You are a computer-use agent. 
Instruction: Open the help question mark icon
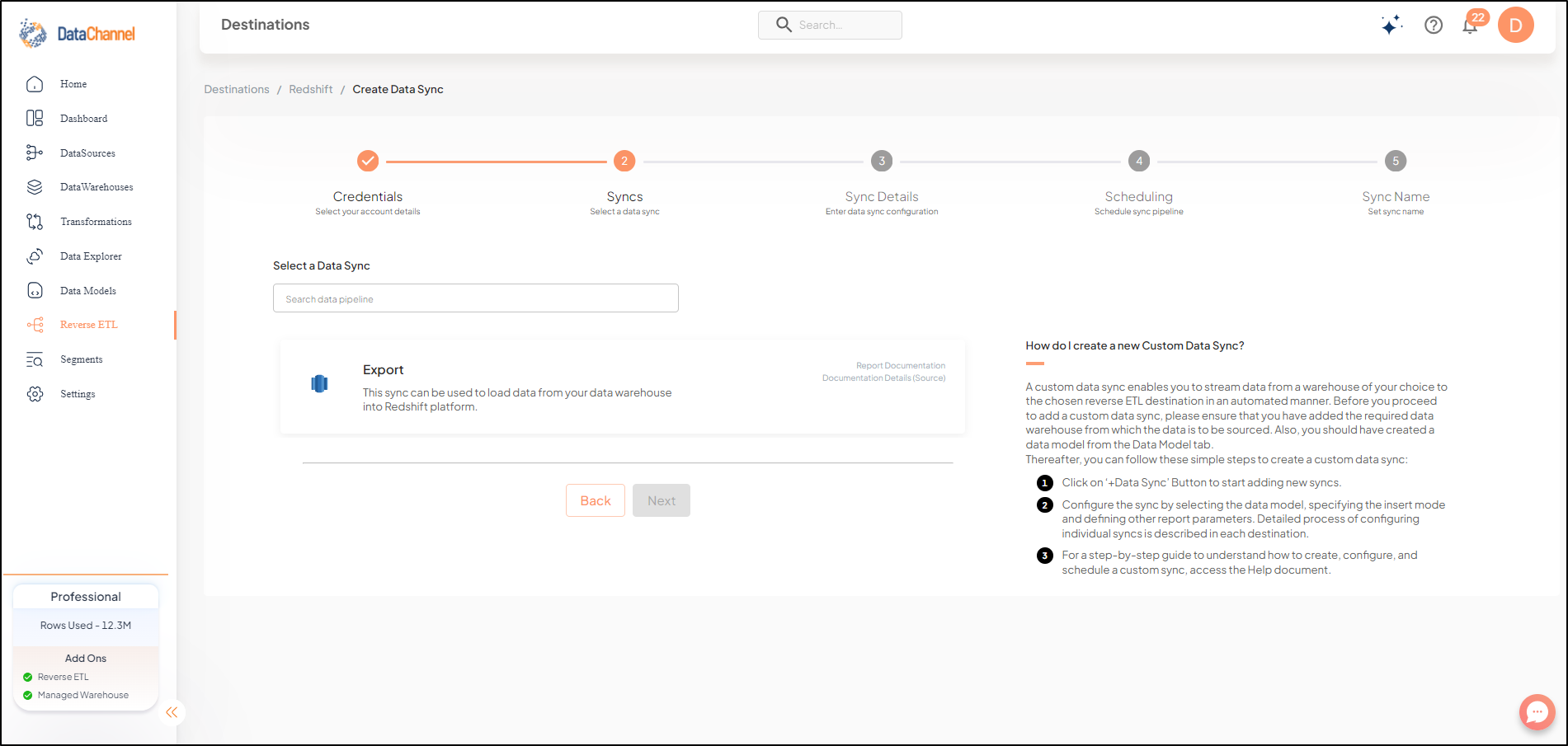click(1434, 25)
